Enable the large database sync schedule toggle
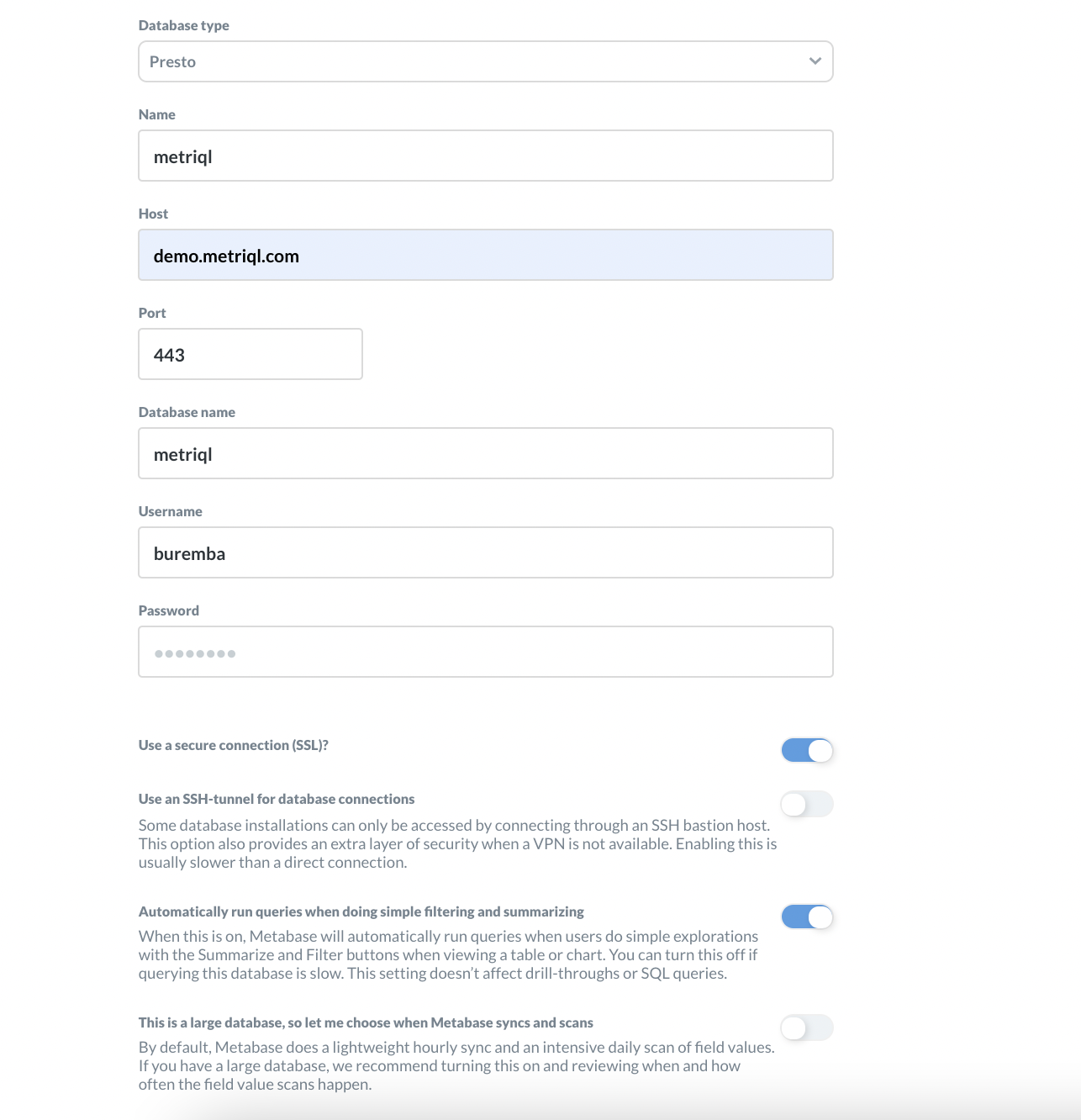1081x1120 pixels. (807, 1028)
